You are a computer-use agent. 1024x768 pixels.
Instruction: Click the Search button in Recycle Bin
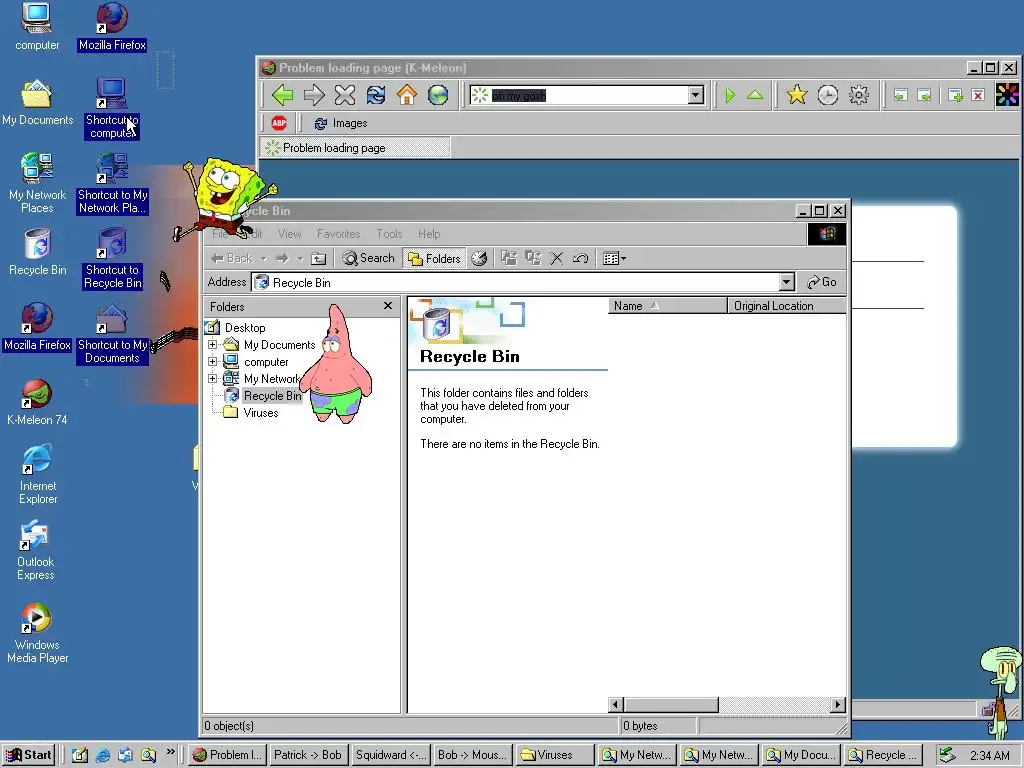click(x=368, y=259)
